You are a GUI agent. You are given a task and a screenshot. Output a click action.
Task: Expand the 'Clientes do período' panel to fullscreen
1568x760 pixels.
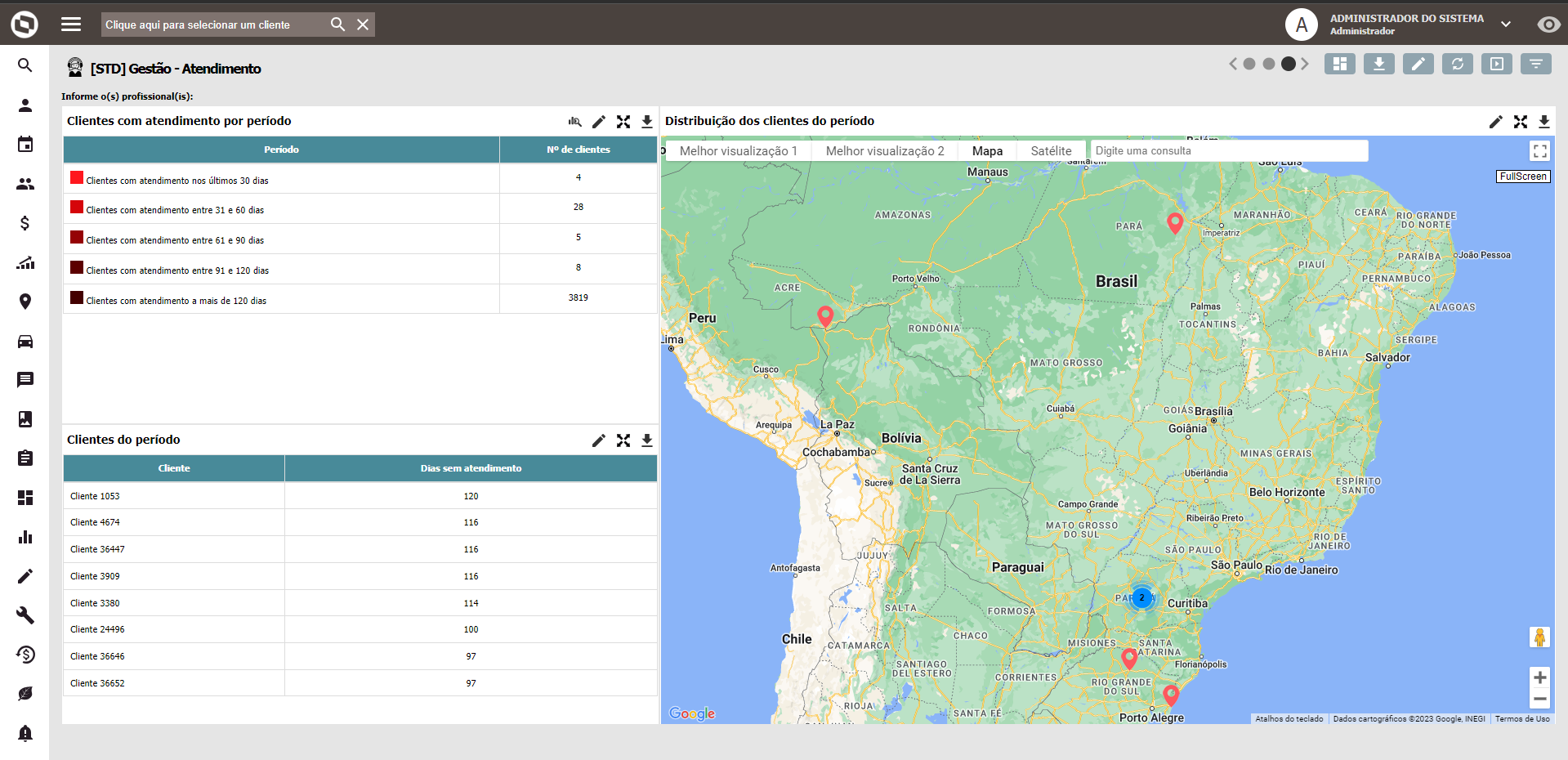[623, 440]
